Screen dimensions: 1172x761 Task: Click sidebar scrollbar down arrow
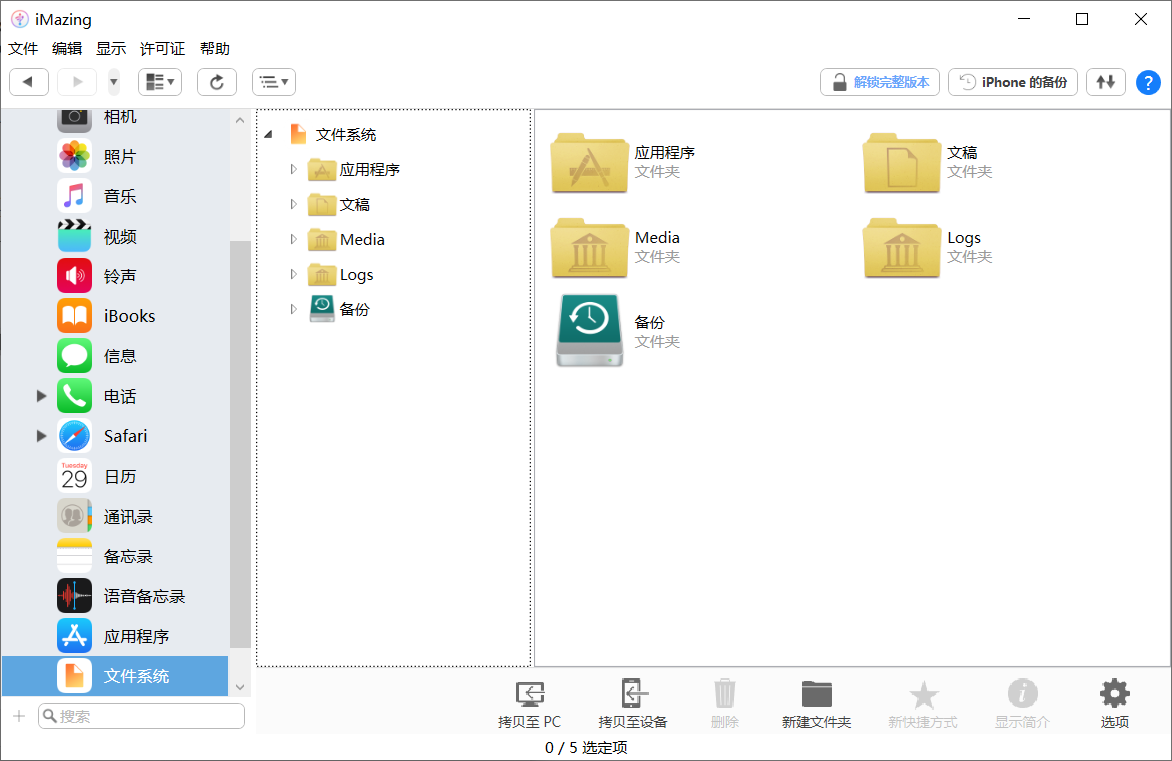click(x=240, y=686)
